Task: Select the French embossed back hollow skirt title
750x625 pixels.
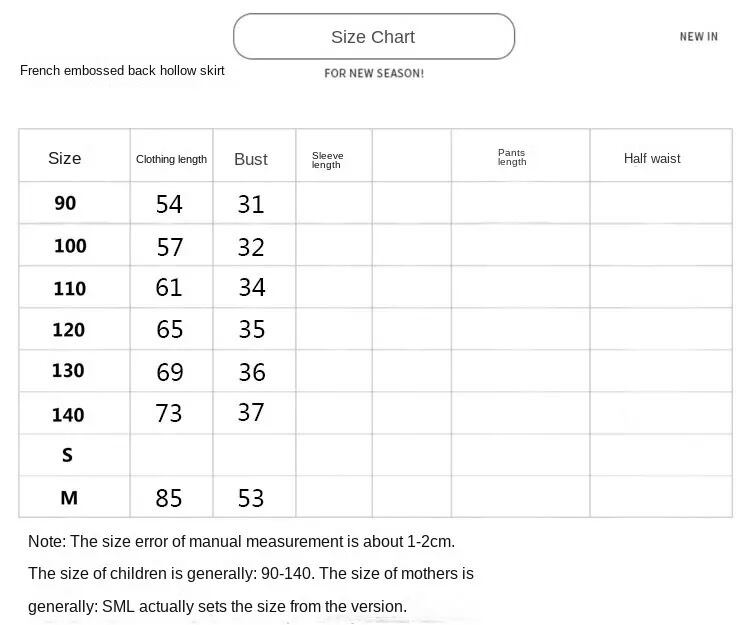Action: (122, 71)
